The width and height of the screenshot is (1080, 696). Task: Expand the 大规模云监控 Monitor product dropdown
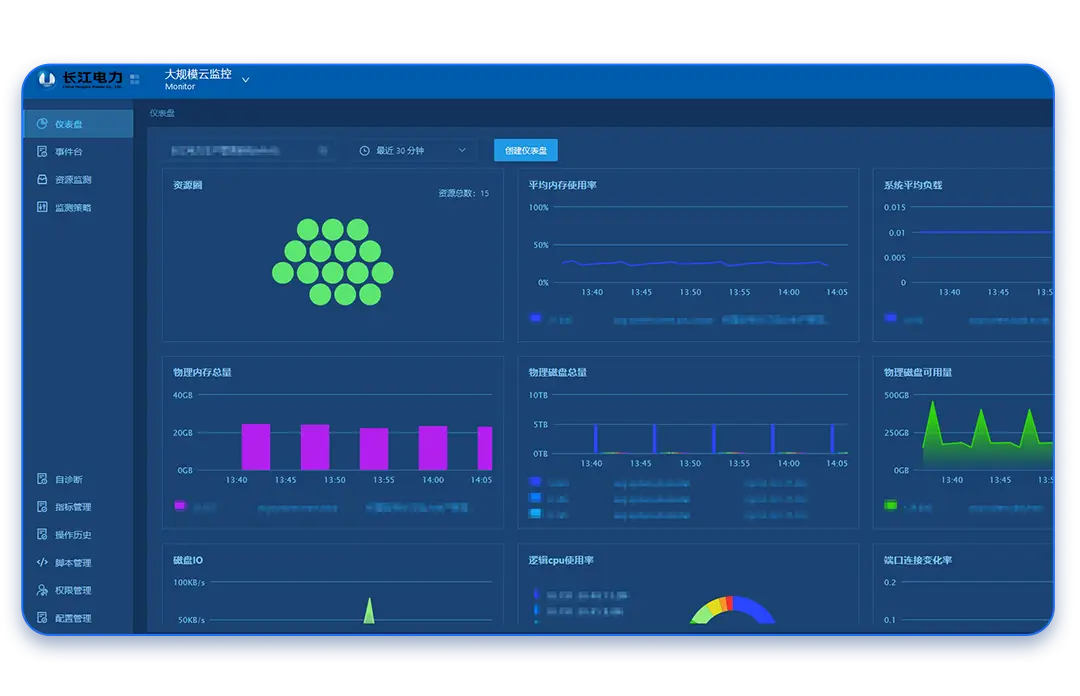coord(246,80)
